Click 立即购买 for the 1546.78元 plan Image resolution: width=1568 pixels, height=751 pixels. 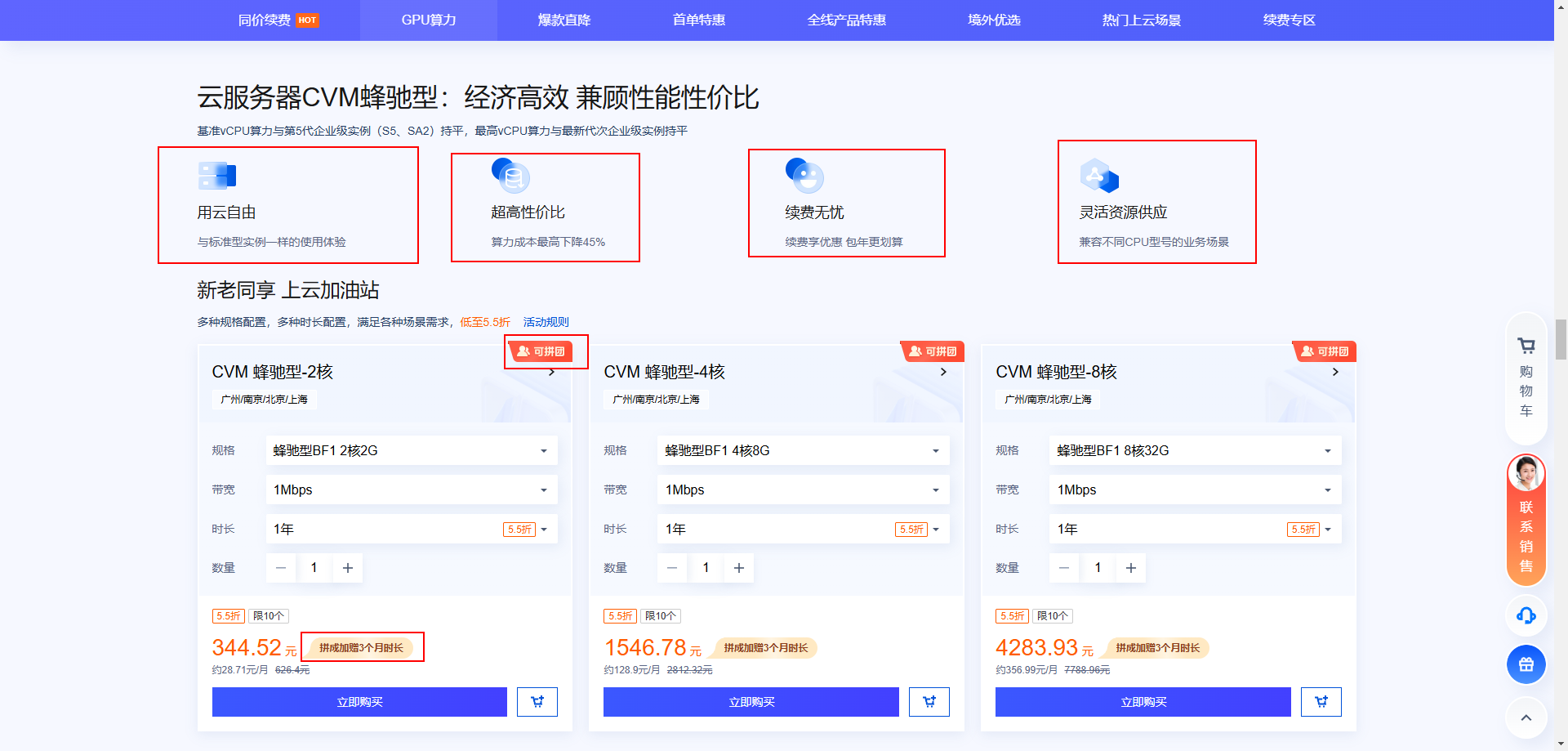[x=751, y=702]
